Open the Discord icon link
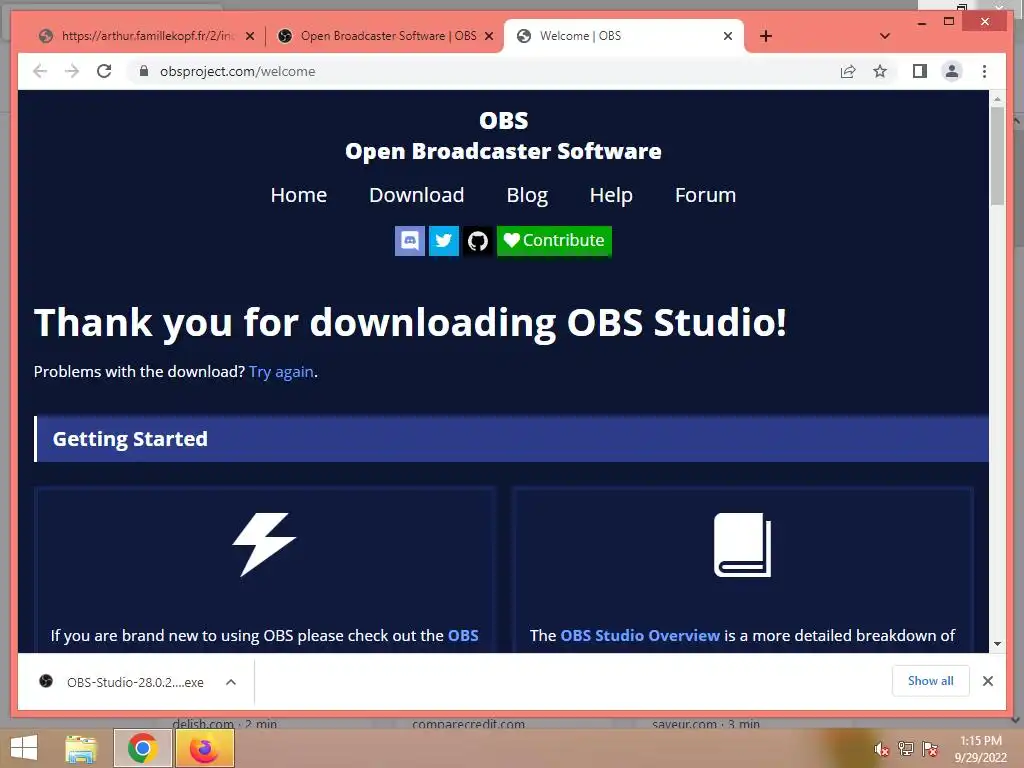The image size is (1024, 768). tap(409, 241)
